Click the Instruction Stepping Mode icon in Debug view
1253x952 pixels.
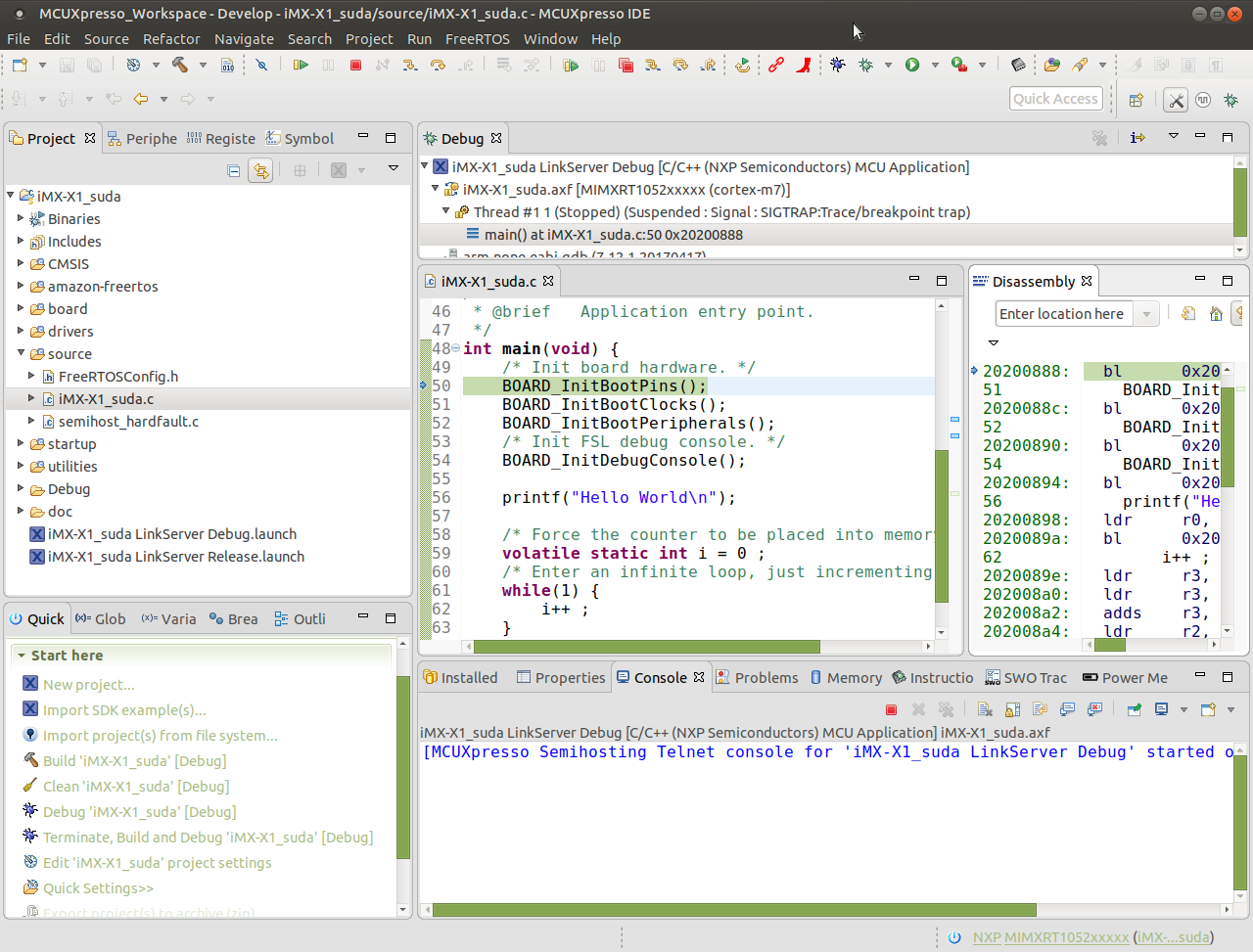(x=1137, y=138)
